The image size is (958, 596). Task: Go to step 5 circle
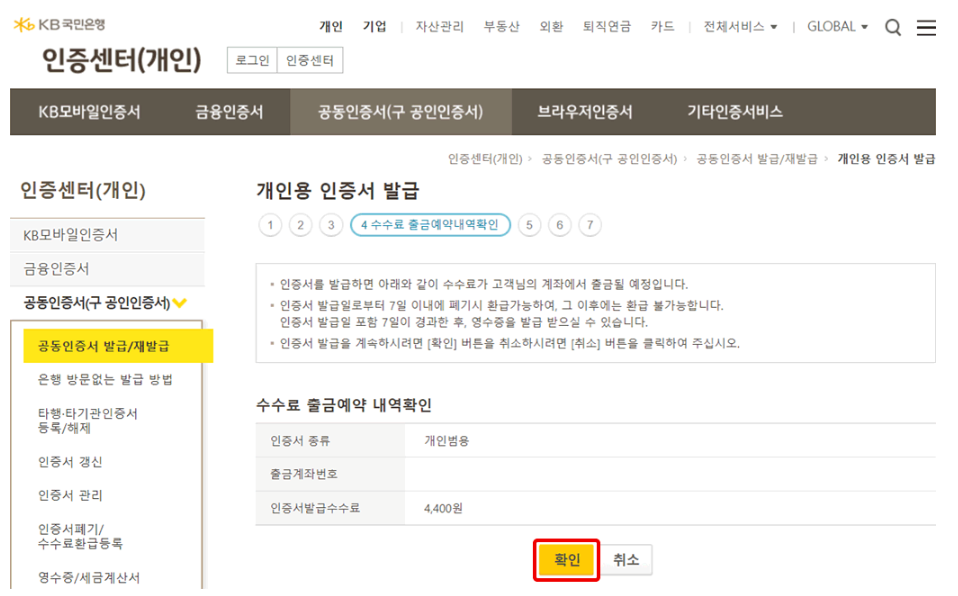[529, 225]
